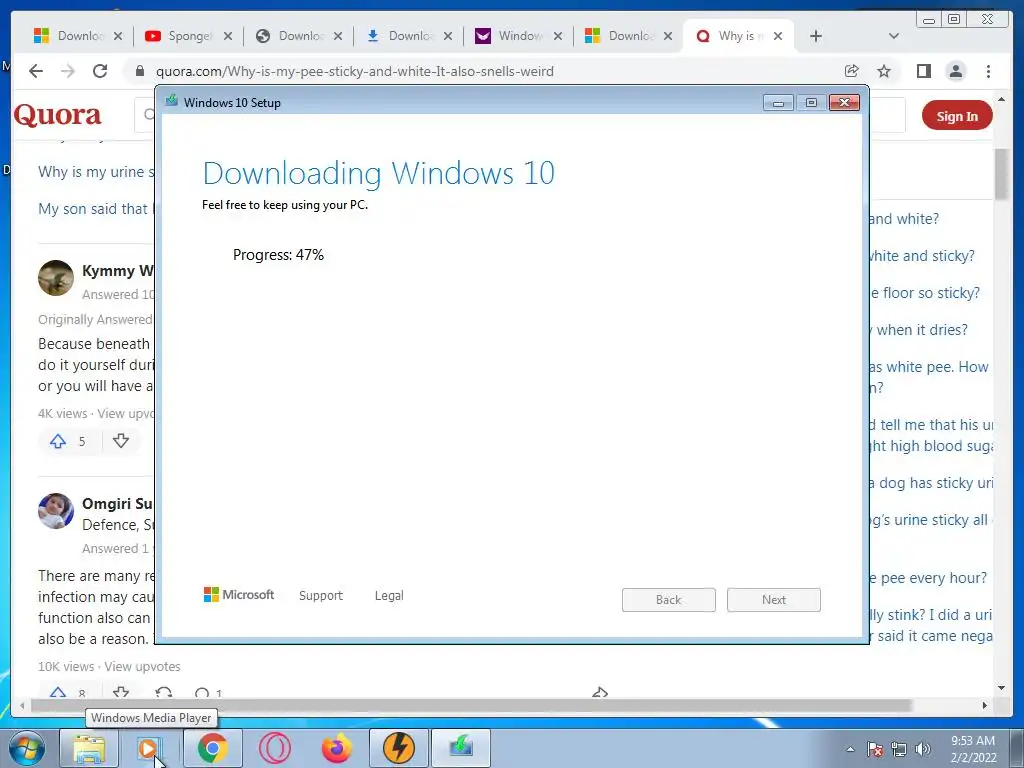Screen dimensions: 1024x768
Task: Click the scroll down arrow of the page
Action: click(x=1001, y=688)
